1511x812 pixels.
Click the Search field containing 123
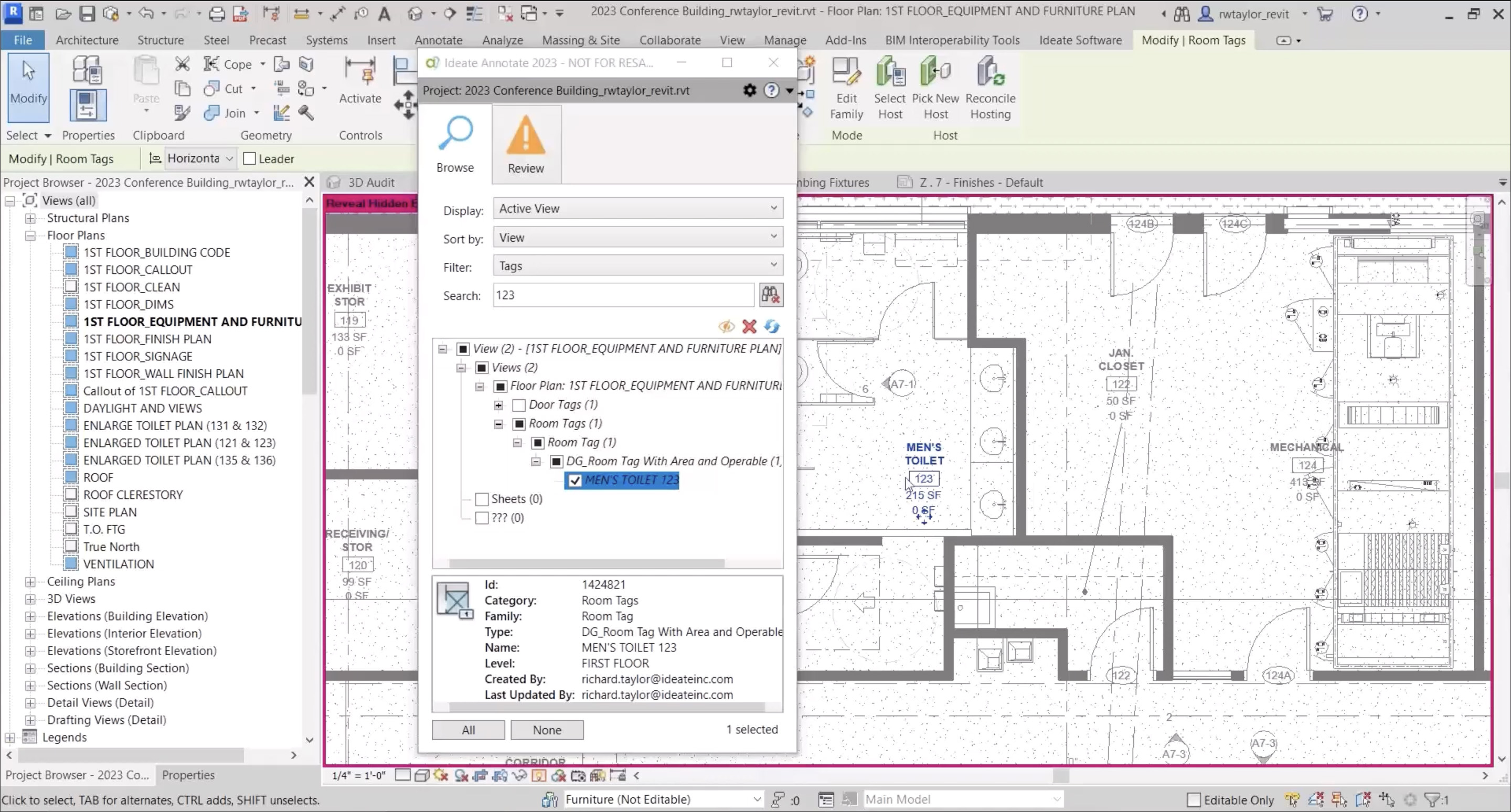coord(623,295)
